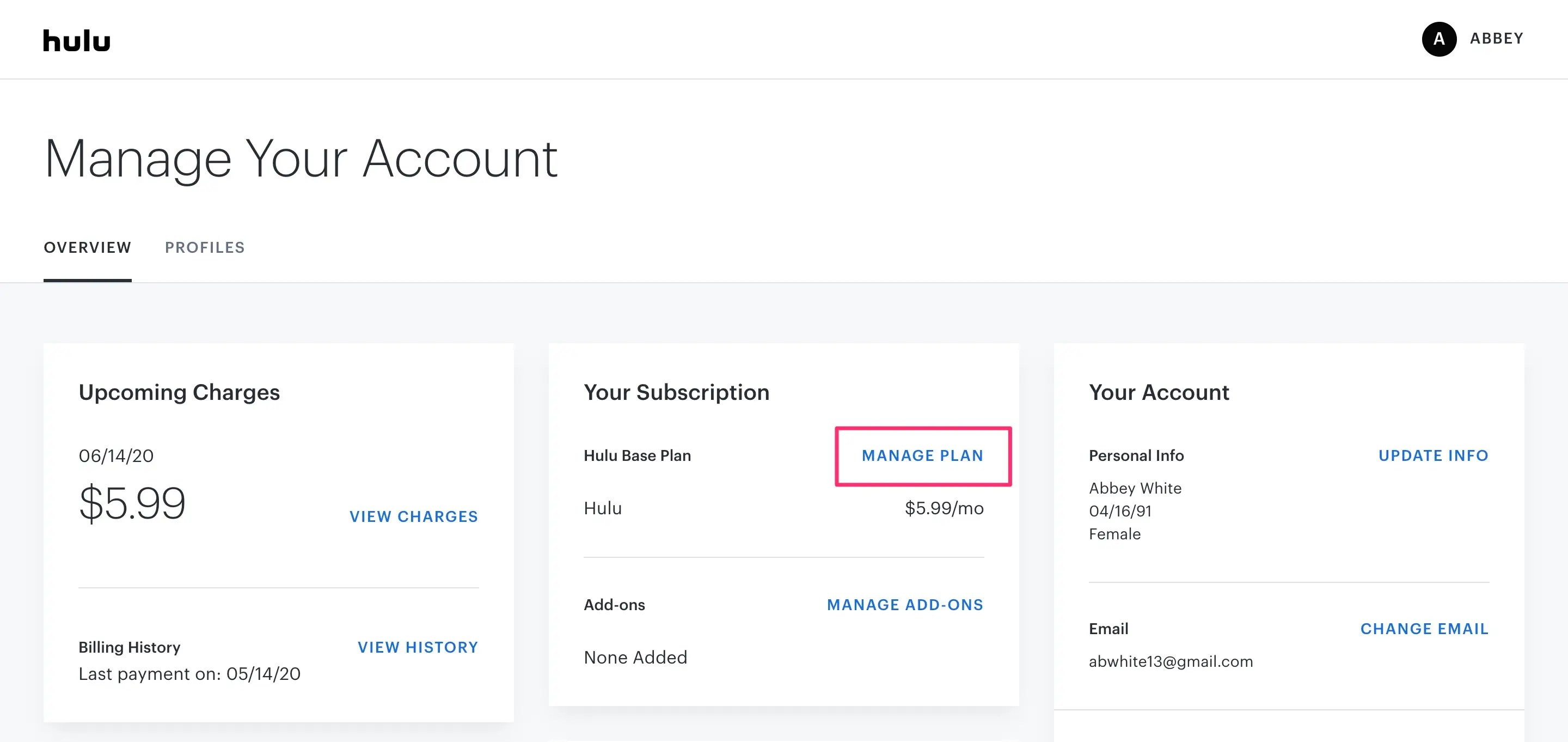
Task: Switch to the Overview tab
Action: click(88, 247)
